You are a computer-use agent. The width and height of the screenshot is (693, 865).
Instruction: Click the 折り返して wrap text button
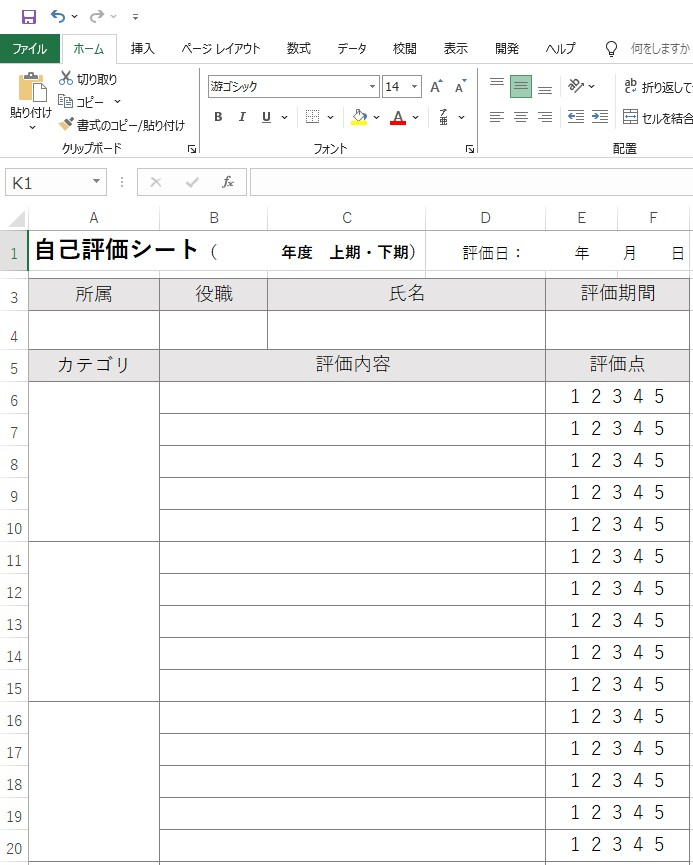(x=657, y=86)
